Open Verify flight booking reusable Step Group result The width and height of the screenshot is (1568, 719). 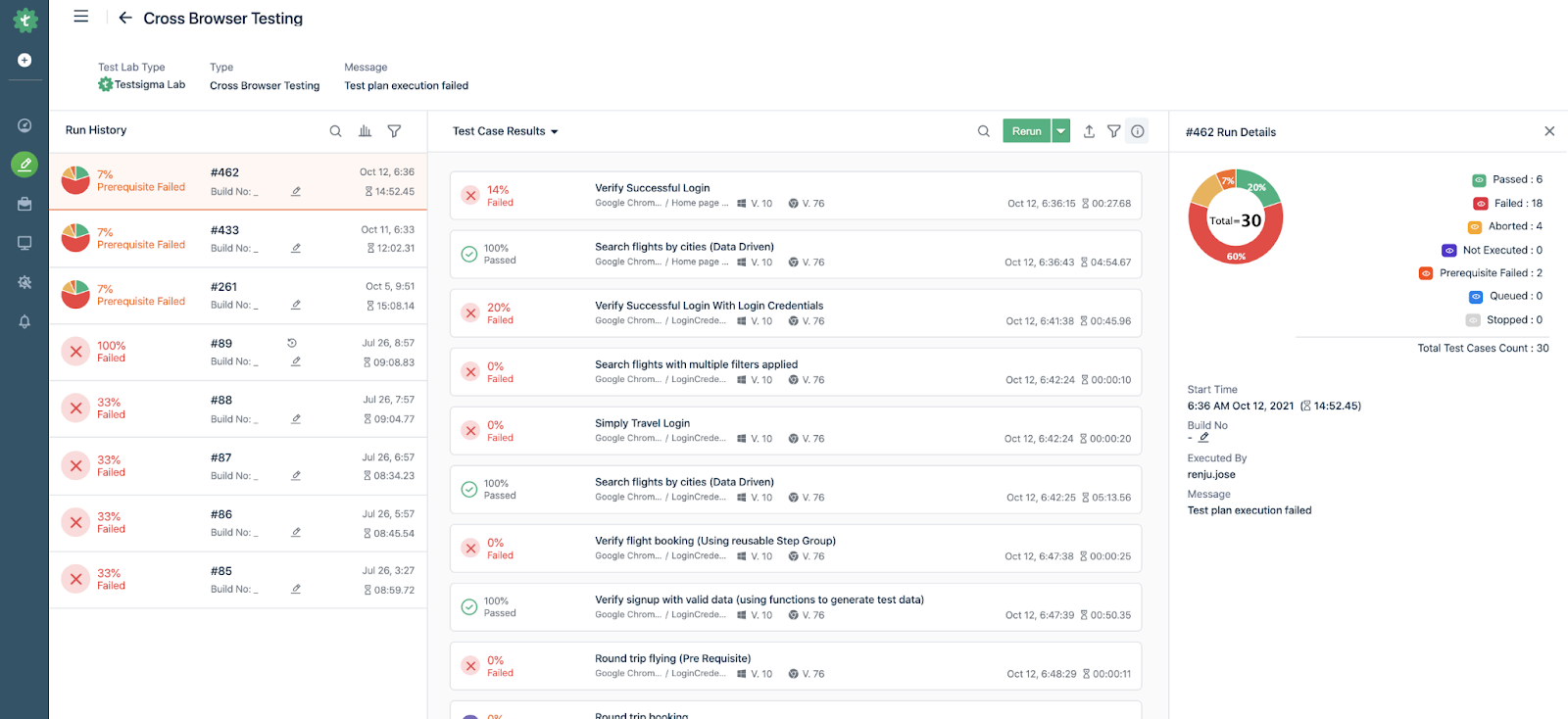point(796,548)
